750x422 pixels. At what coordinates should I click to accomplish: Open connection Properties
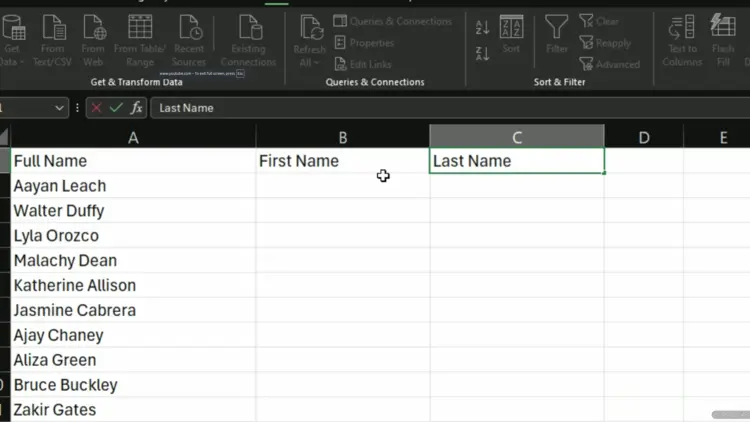364,43
